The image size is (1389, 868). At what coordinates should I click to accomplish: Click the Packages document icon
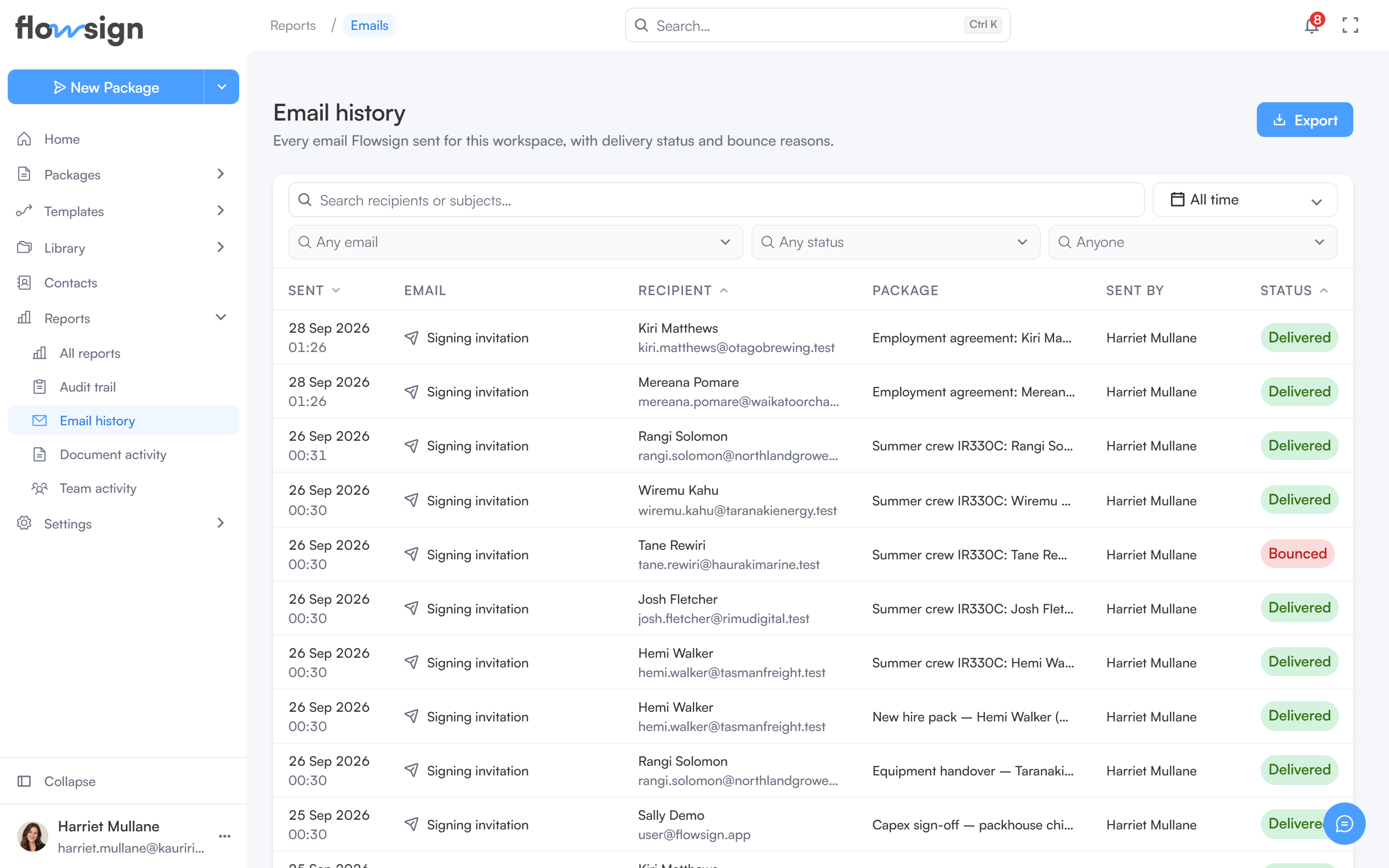[x=24, y=174]
